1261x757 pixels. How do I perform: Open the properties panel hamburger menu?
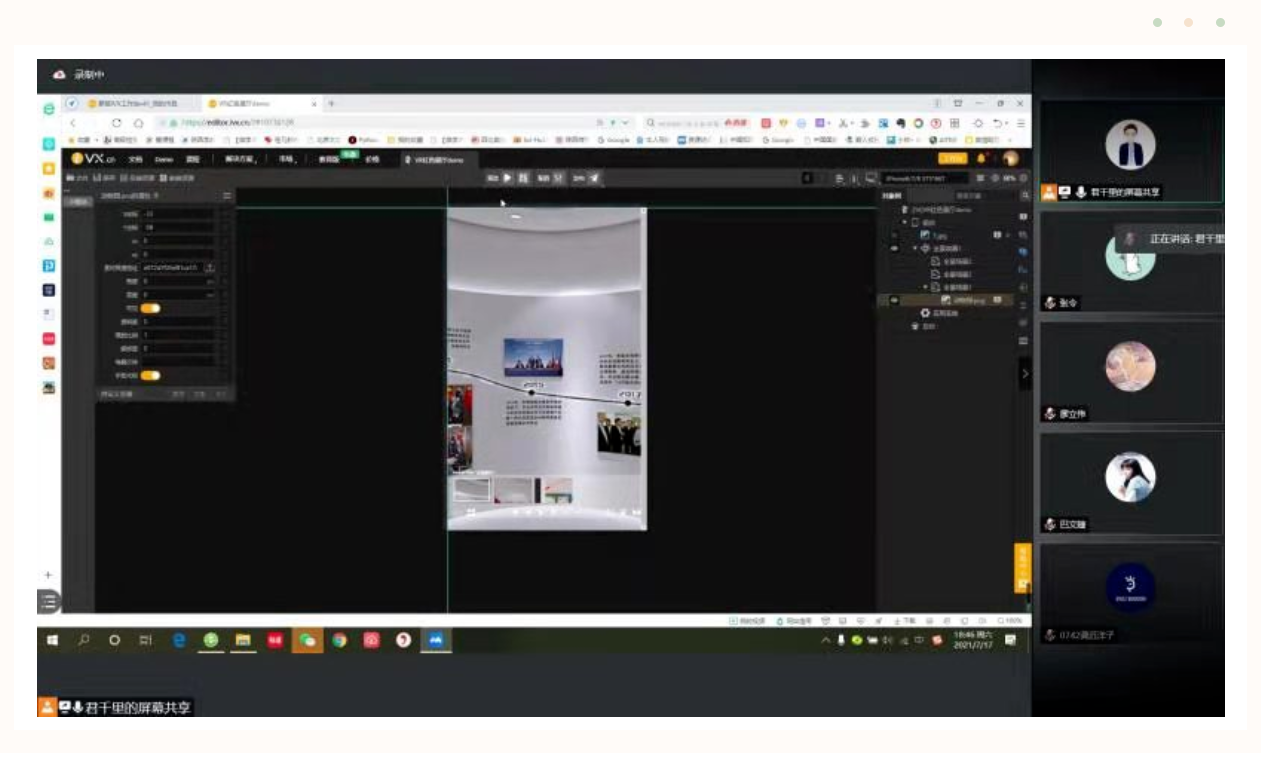pyautogui.click(x=227, y=196)
